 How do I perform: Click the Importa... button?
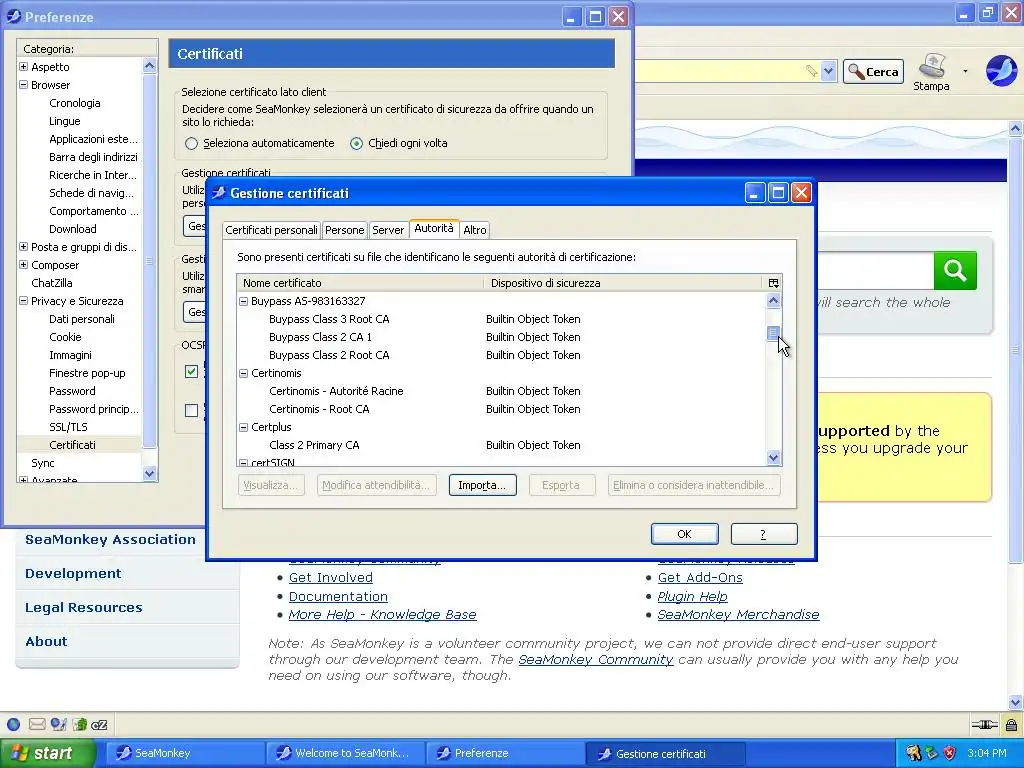tap(482, 485)
